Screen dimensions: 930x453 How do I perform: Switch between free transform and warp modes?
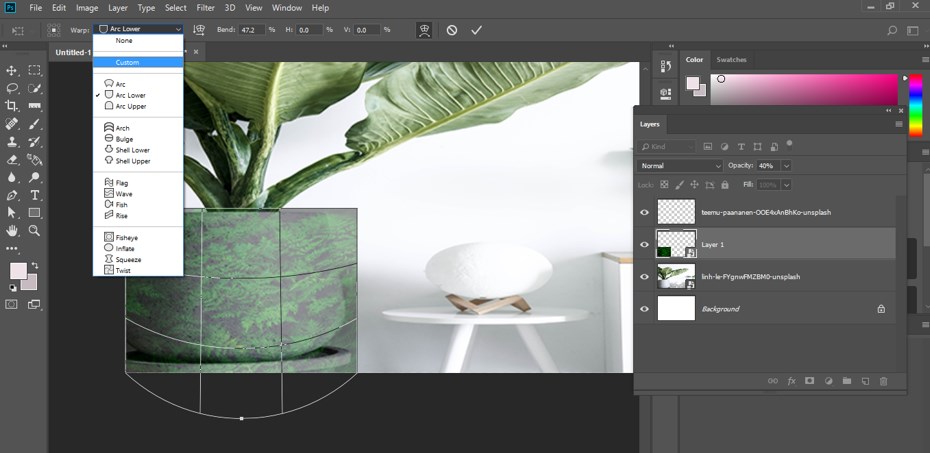(x=425, y=30)
